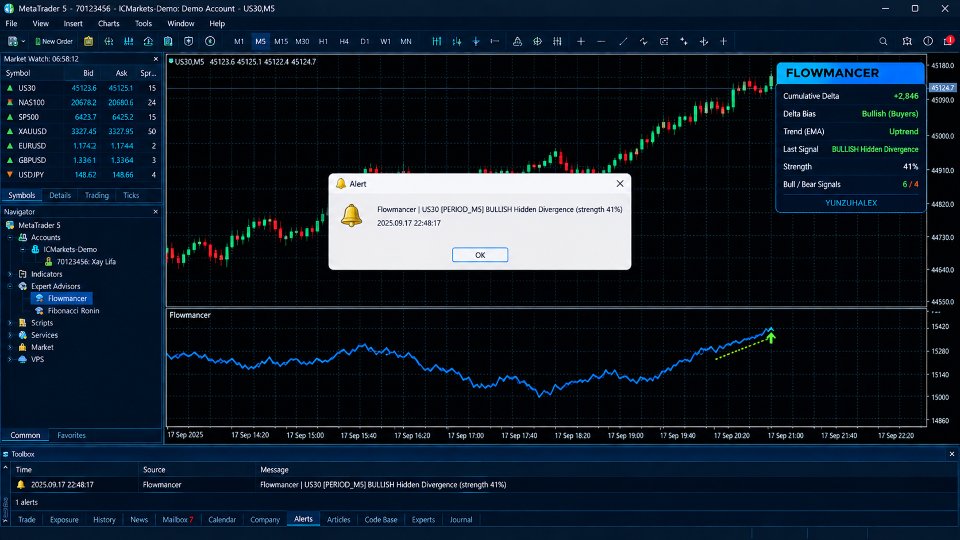
Task: Click the sparkles icon in toolbar
Action: [684, 41]
